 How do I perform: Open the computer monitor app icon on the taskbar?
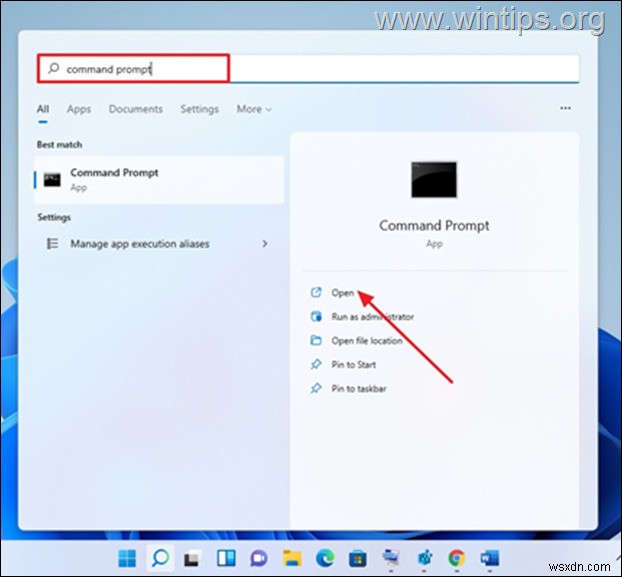391,558
